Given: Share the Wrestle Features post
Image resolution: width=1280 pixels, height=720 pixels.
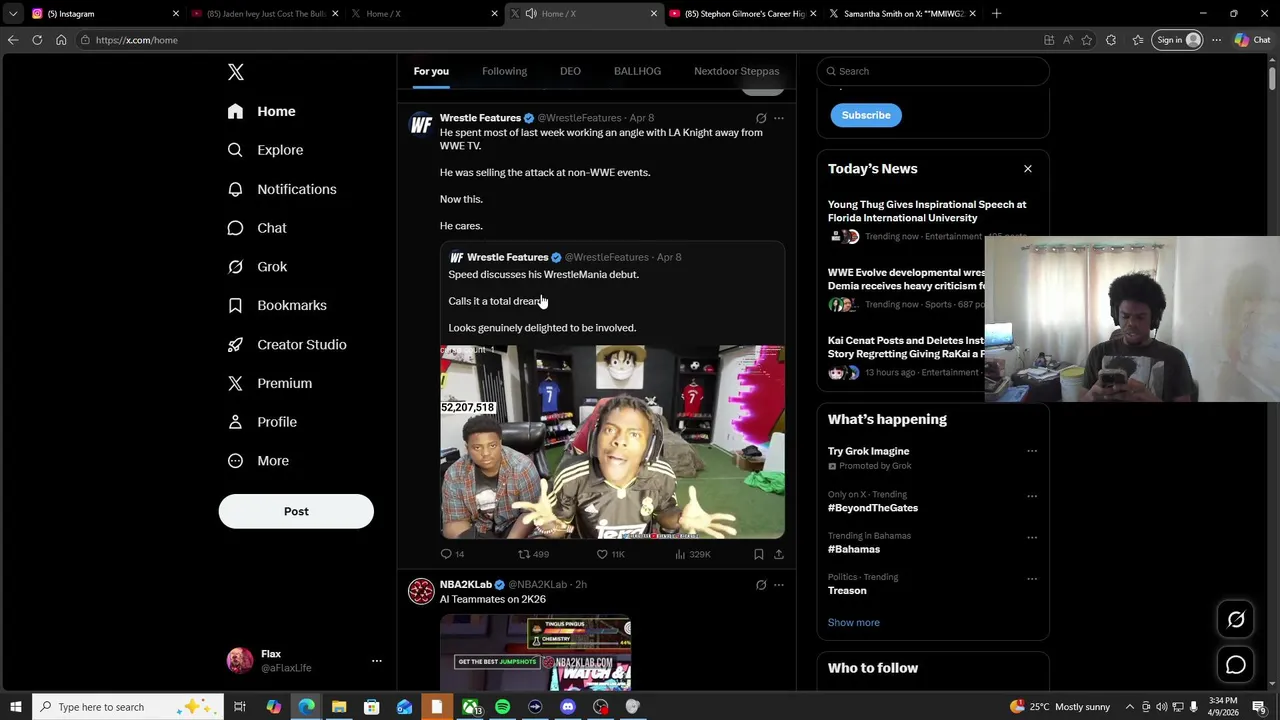Looking at the screenshot, I should coord(779,554).
